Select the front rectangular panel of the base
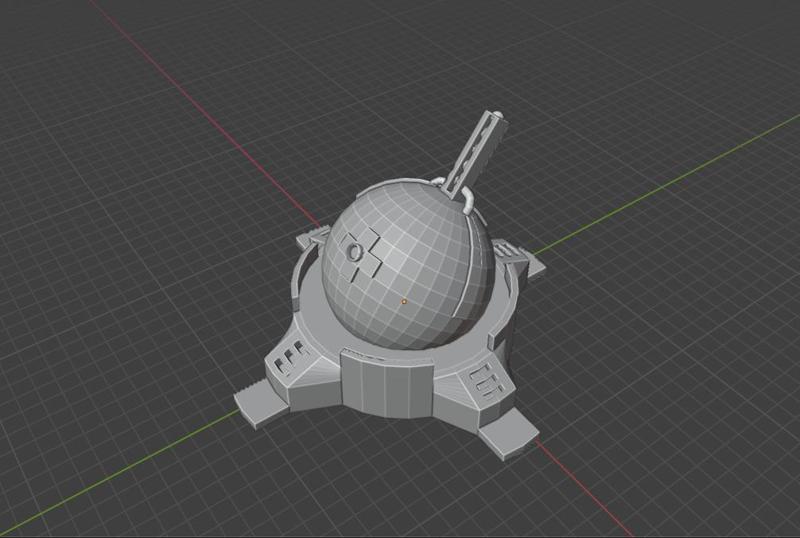 click(387, 385)
